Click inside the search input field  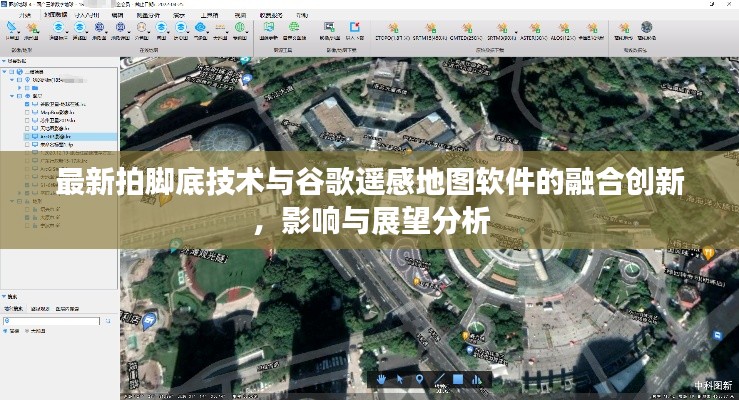pyautogui.click(x=52, y=321)
